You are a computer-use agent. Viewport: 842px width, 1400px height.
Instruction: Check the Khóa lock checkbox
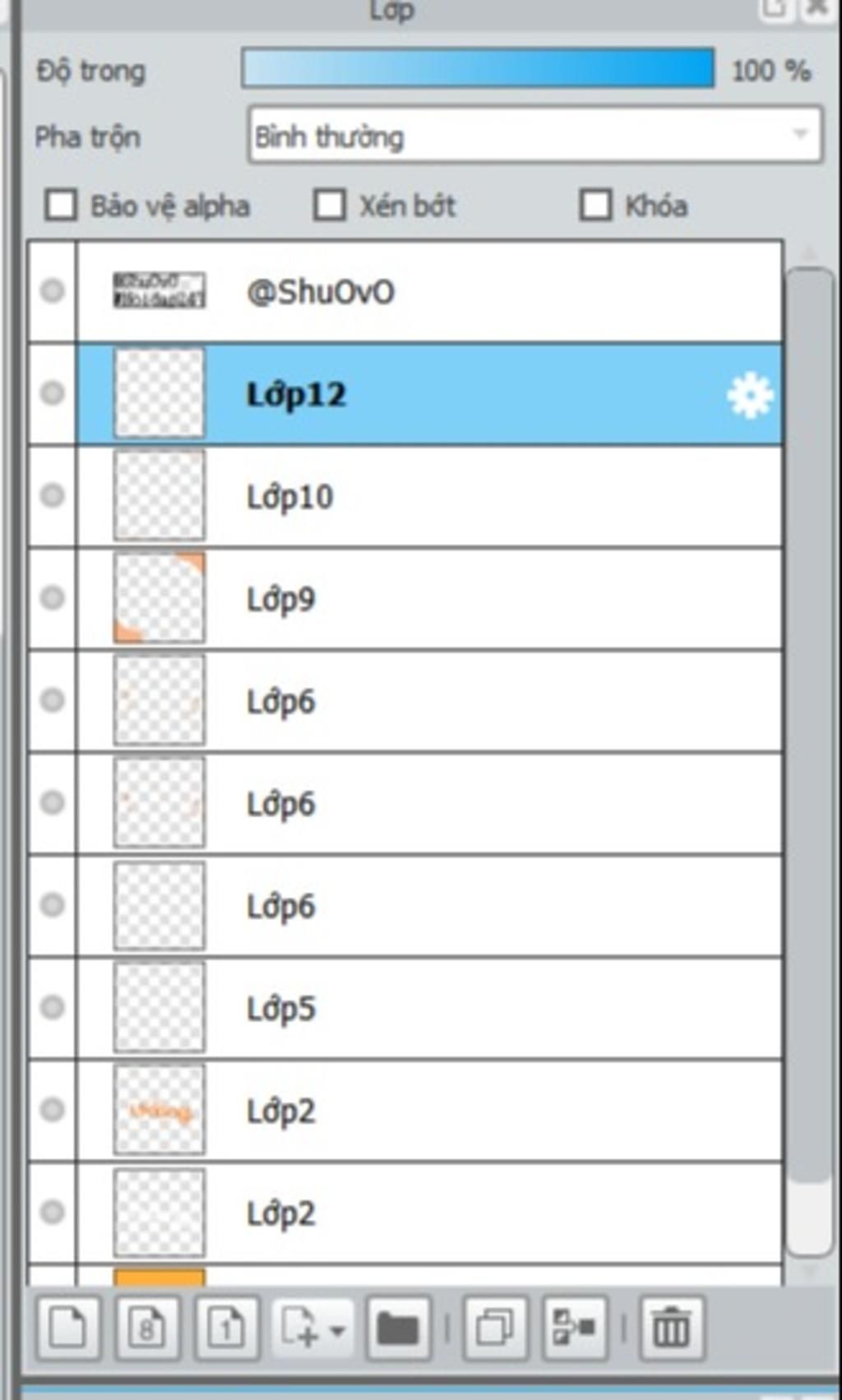pos(596,206)
